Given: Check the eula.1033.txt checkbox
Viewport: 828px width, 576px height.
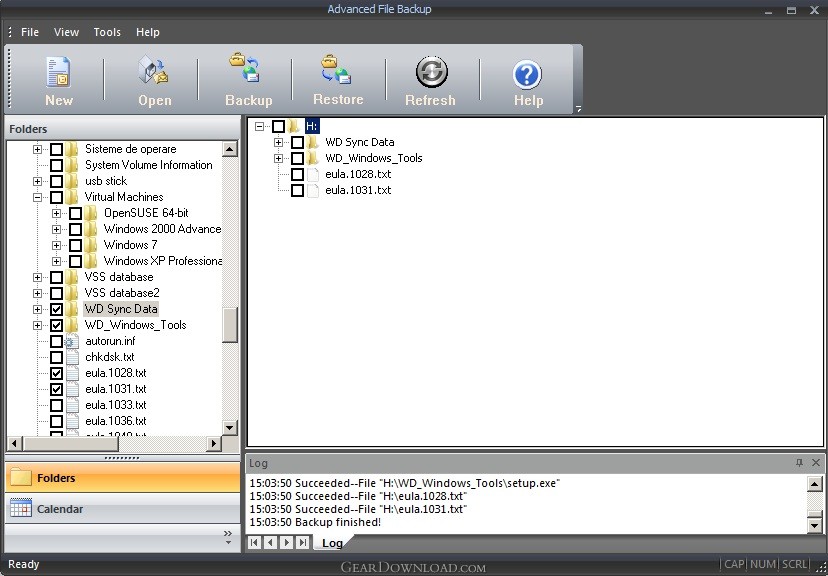Looking at the screenshot, I should click(x=56, y=405).
